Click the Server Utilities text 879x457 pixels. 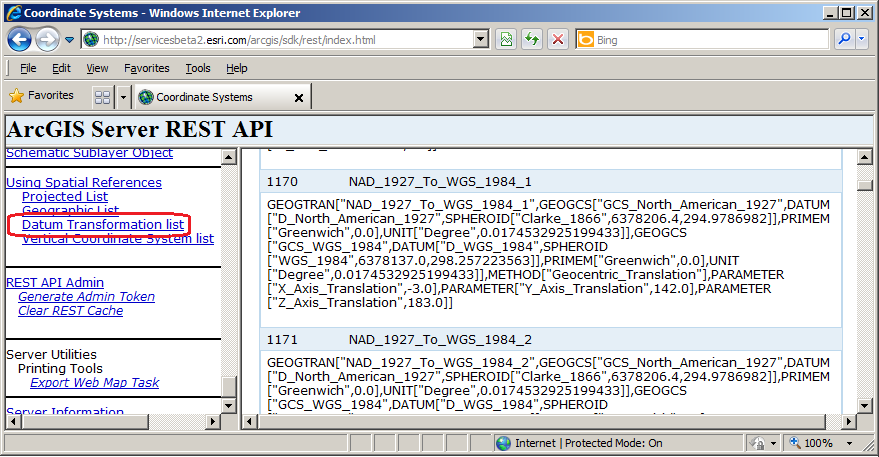51,355
